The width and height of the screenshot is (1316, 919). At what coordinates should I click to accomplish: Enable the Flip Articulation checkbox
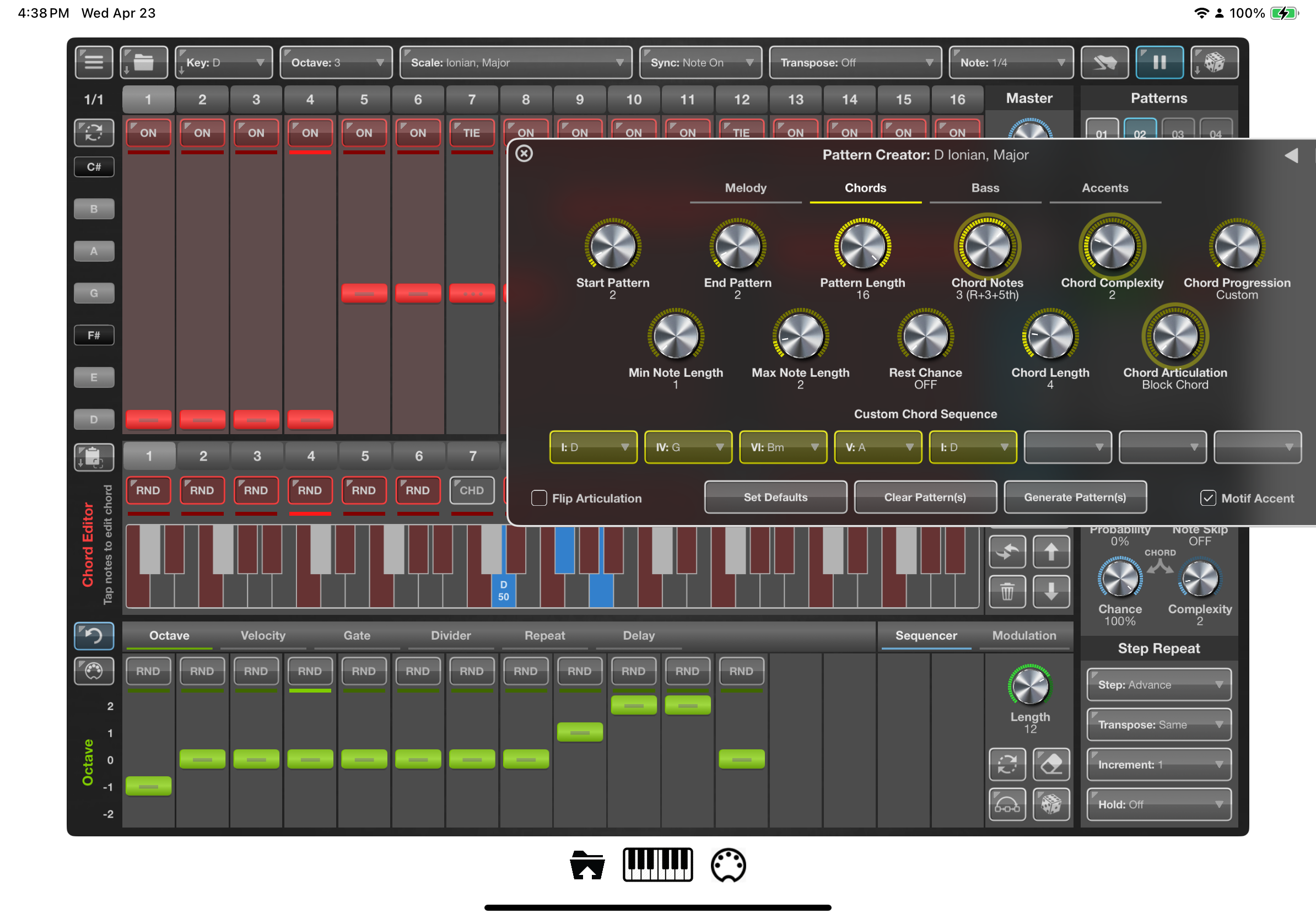(x=539, y=498)
